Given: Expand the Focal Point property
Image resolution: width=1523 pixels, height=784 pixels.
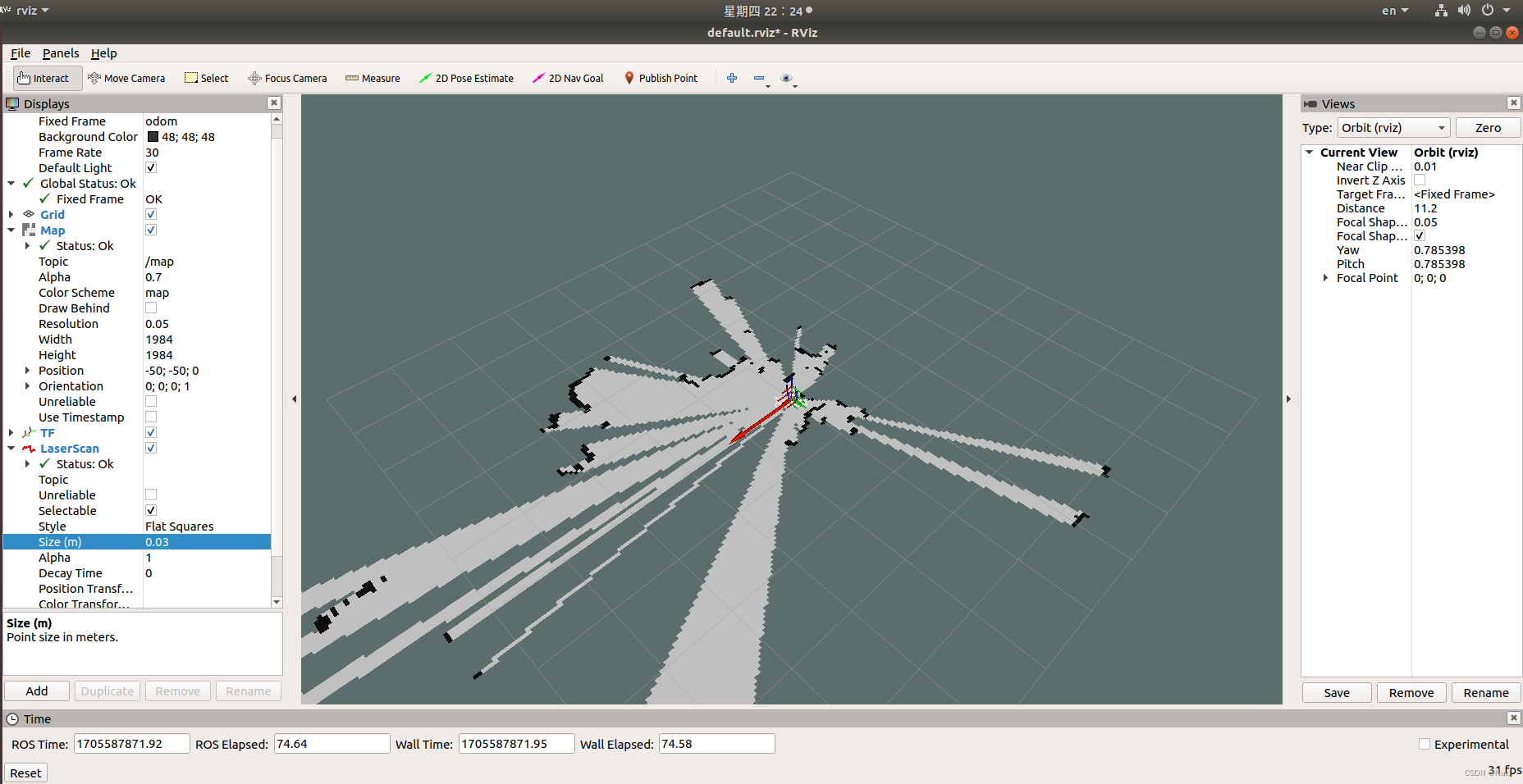Looking at the screenshot, I should coord(1325,278).
